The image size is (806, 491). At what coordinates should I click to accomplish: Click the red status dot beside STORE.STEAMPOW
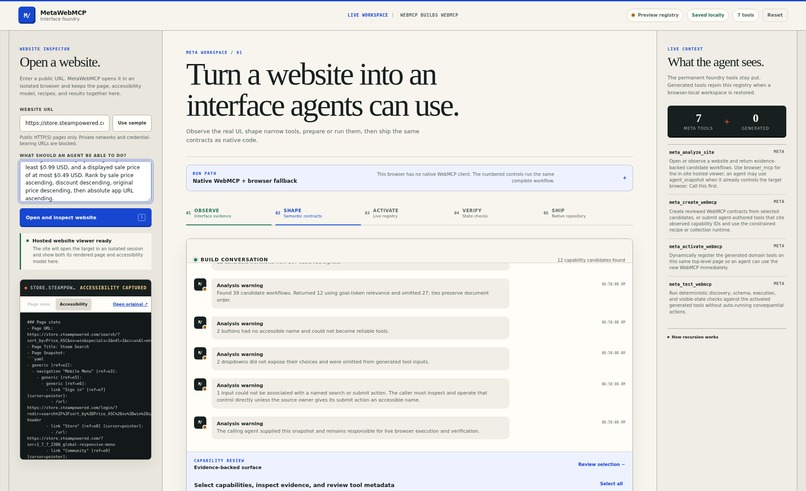pyautogui.click(x=26, y=288)
